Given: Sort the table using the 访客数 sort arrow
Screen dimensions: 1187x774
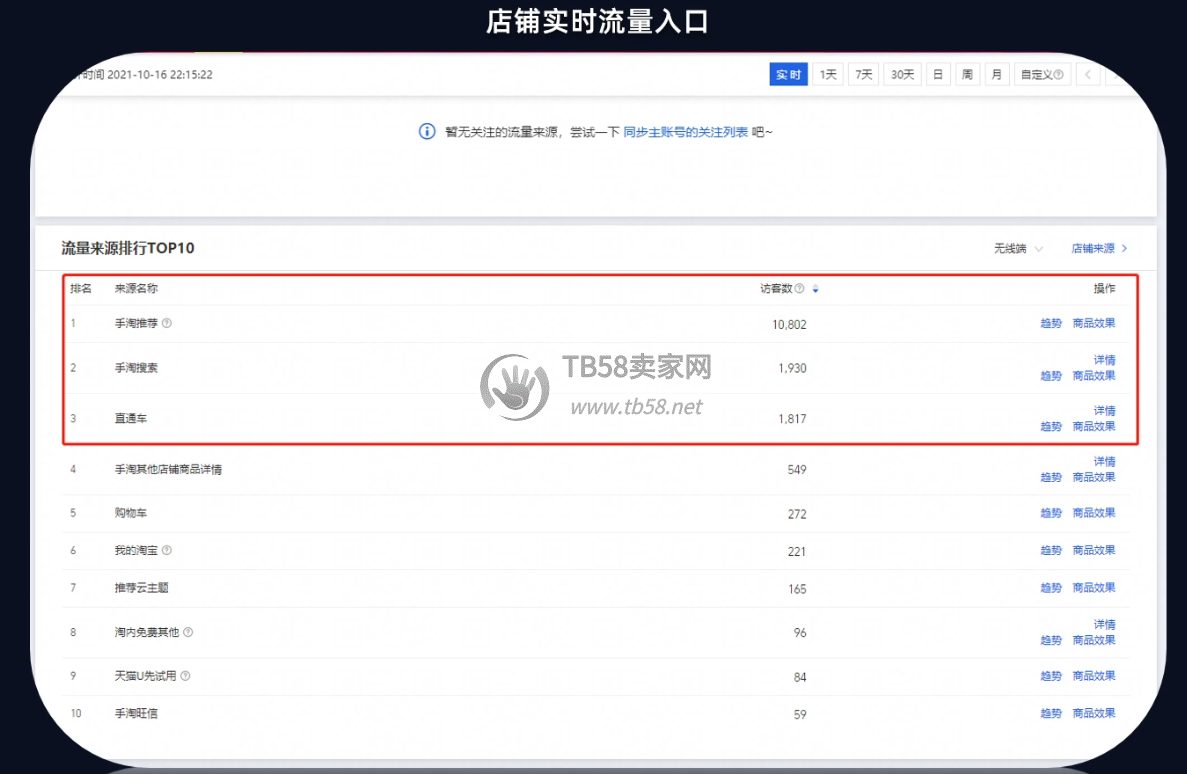Looking at the screenshot, I should [x=815, y=289].
